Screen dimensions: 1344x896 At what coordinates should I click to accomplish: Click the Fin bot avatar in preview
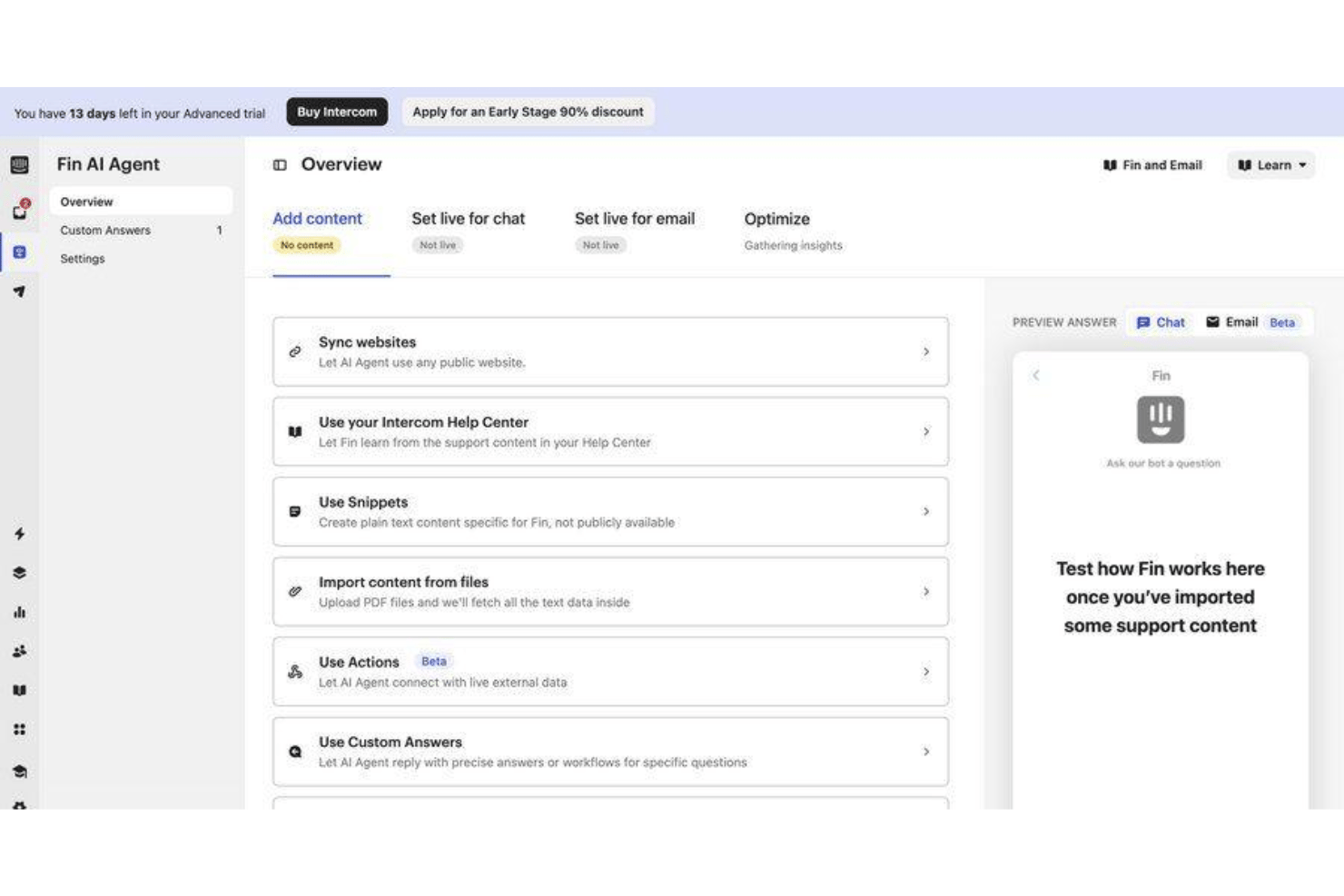(x=1161, y=419)
